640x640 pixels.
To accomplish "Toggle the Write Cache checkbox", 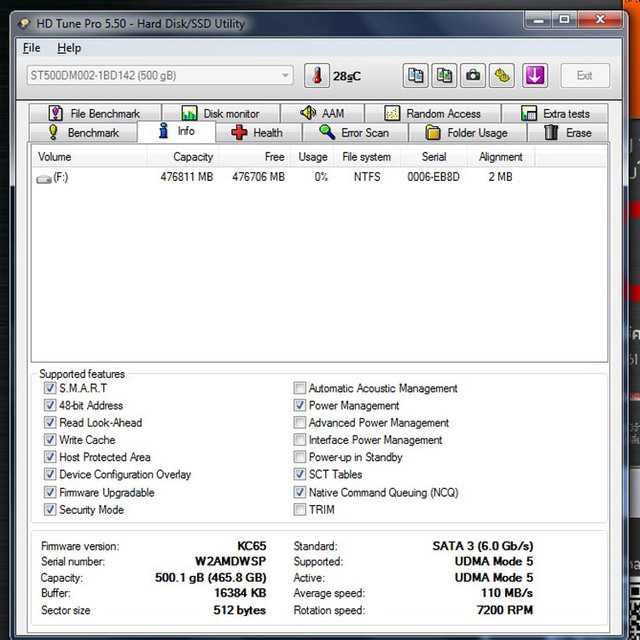I will (50, 440).
